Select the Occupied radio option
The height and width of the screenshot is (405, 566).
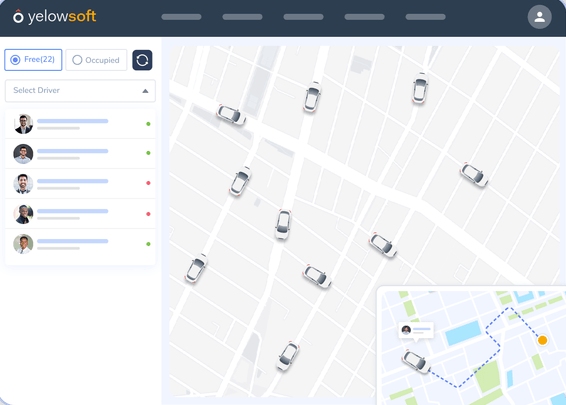[x=96, y=60]
